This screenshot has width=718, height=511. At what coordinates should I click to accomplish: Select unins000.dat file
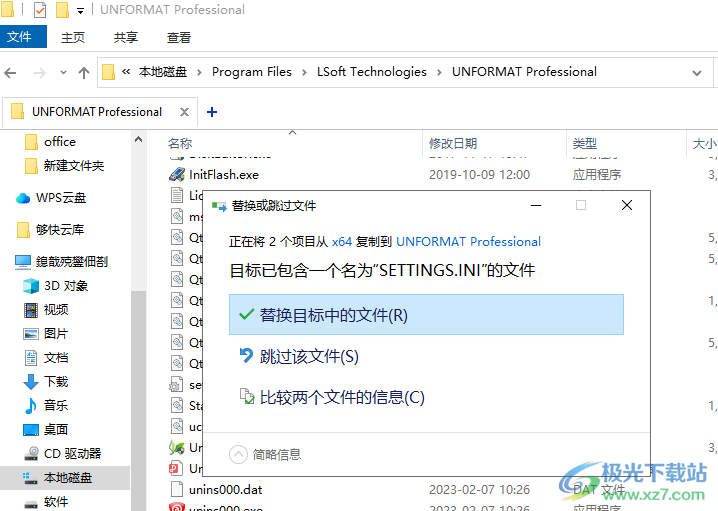coord(225,490)
